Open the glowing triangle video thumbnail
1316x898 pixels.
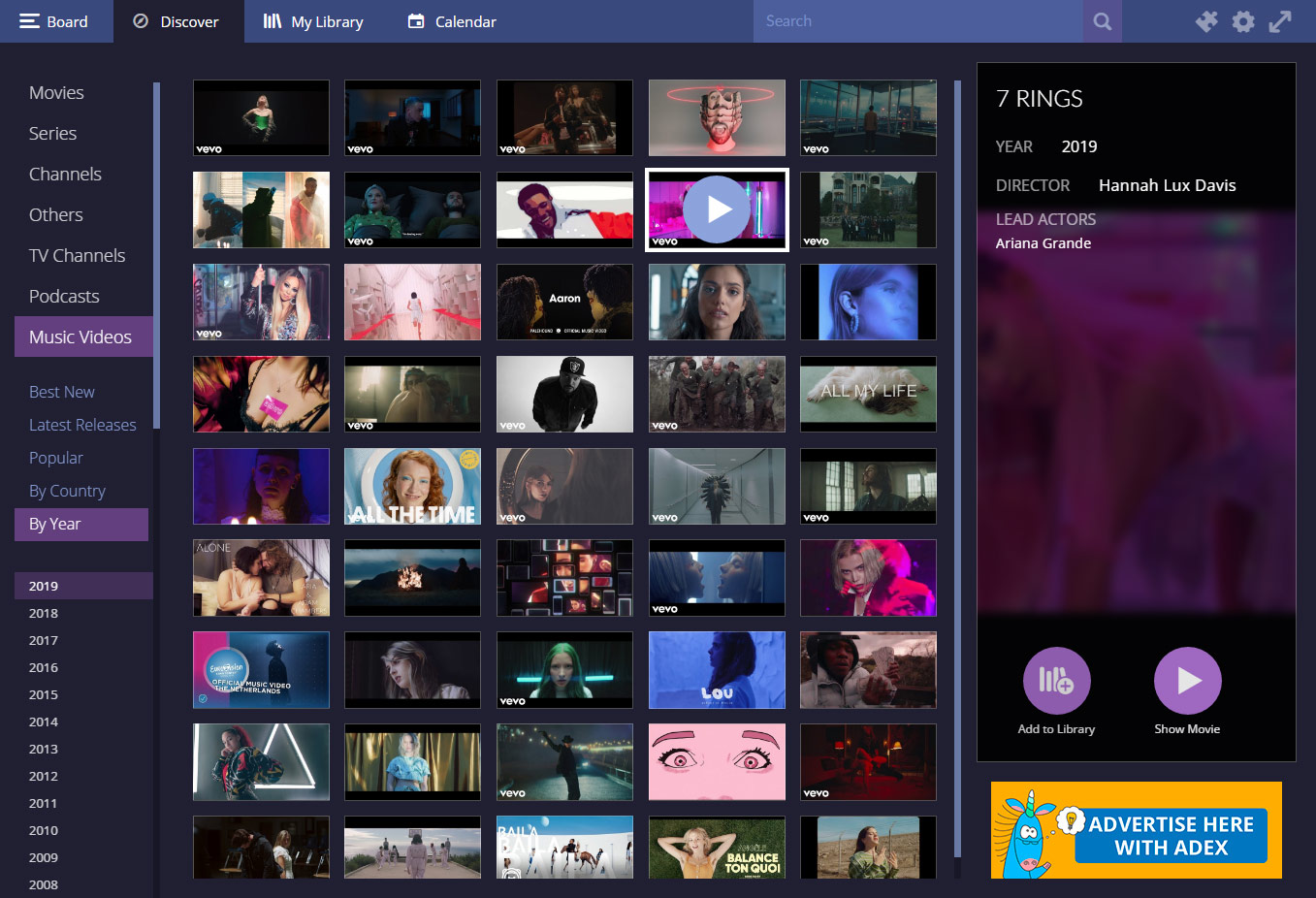261,762
